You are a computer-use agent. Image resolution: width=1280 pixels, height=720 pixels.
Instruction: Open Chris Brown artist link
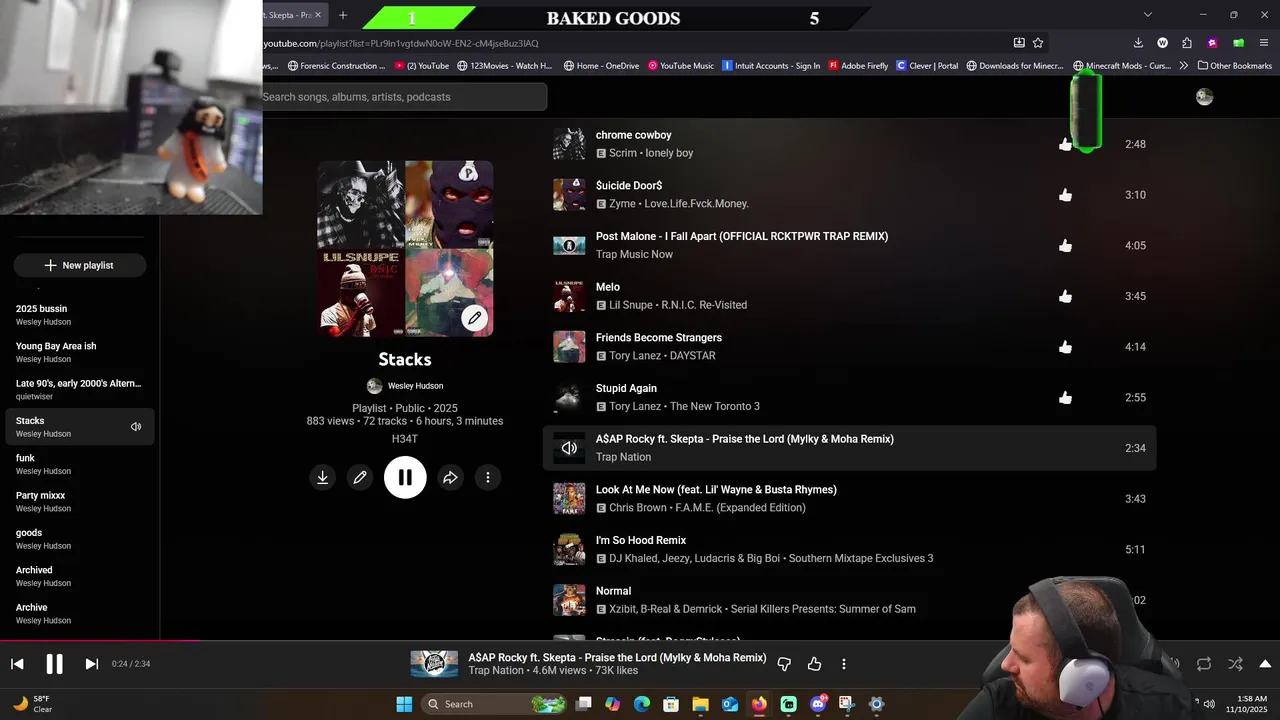[638, 508]
